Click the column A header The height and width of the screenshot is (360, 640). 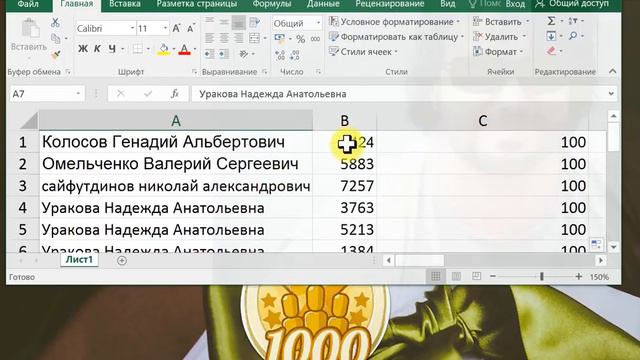tap(176, 120)
